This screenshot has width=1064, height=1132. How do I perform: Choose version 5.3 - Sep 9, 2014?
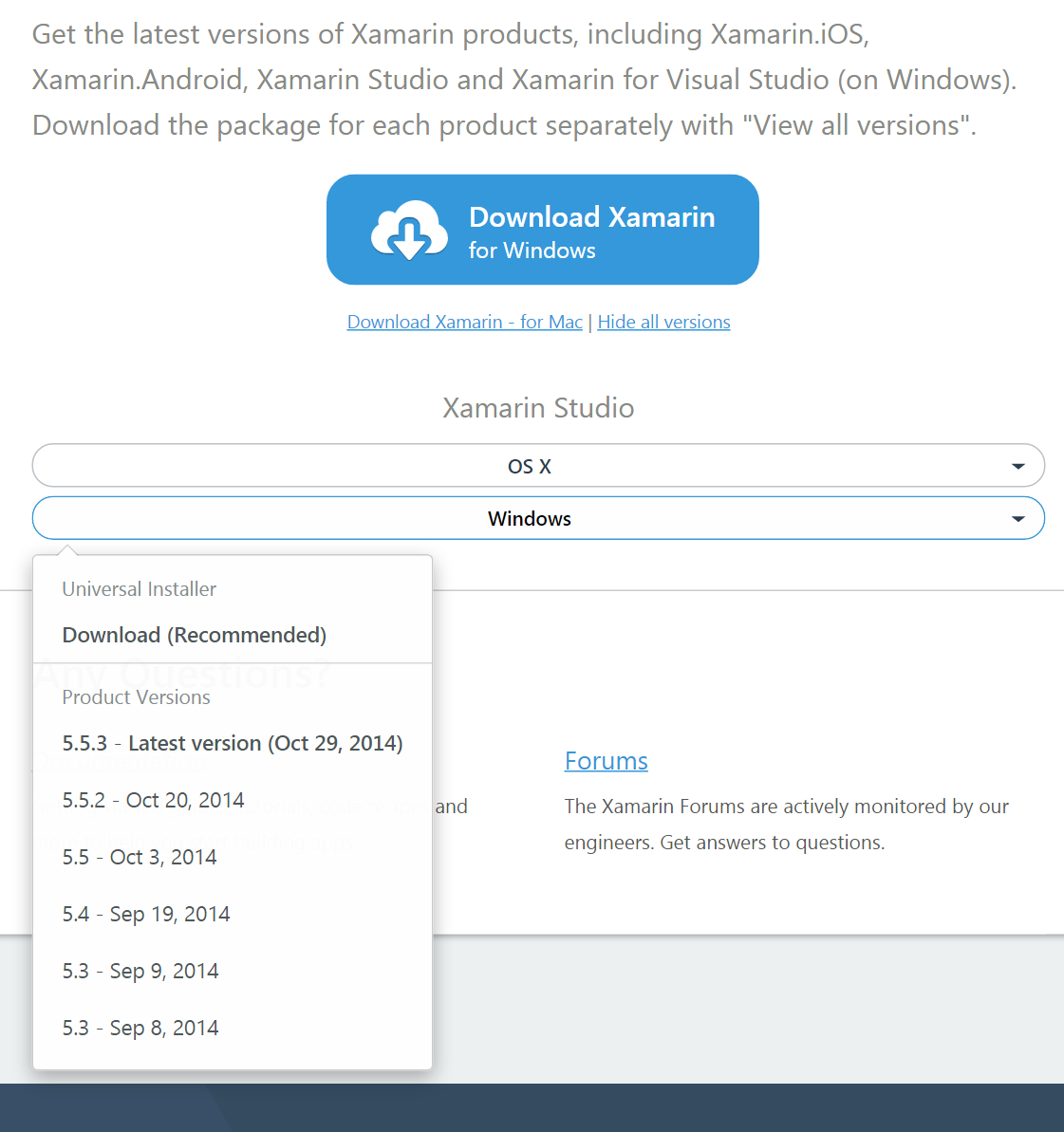140,971
